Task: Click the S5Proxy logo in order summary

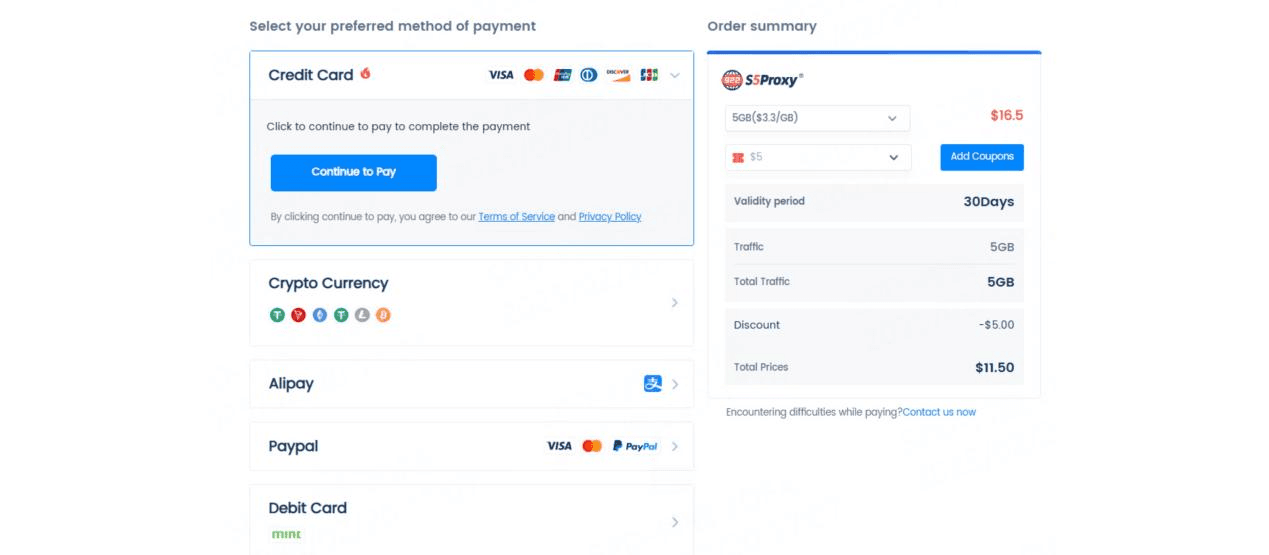Action: click(762, 80)
